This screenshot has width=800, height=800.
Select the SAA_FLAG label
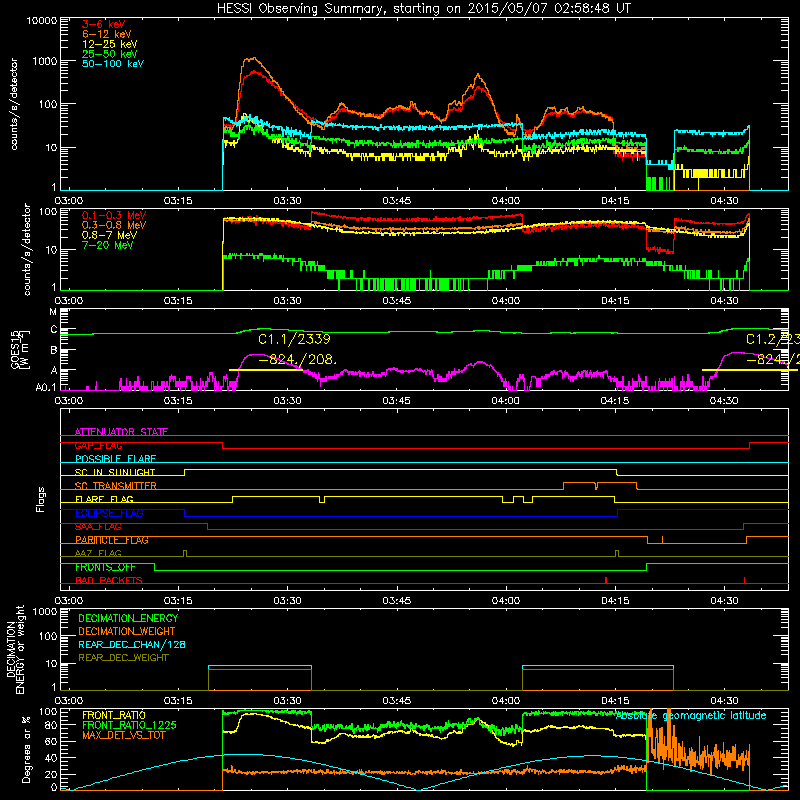[x=98, y=527]
